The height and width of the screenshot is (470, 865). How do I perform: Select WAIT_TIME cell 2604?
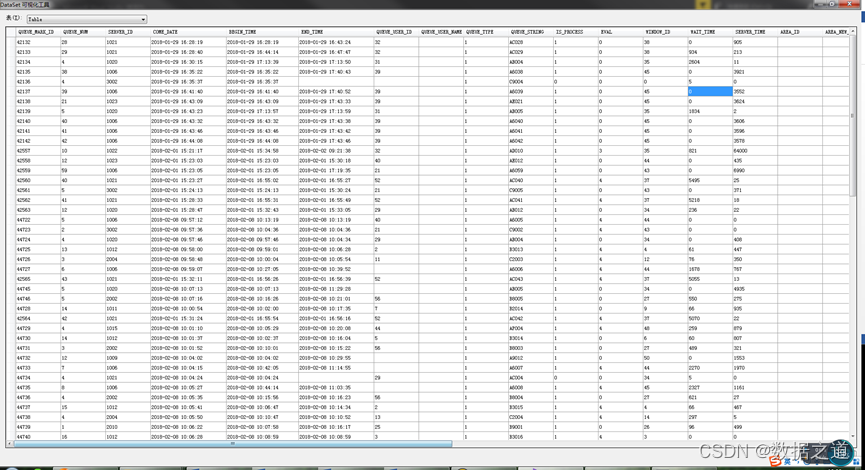coord(710,62)
